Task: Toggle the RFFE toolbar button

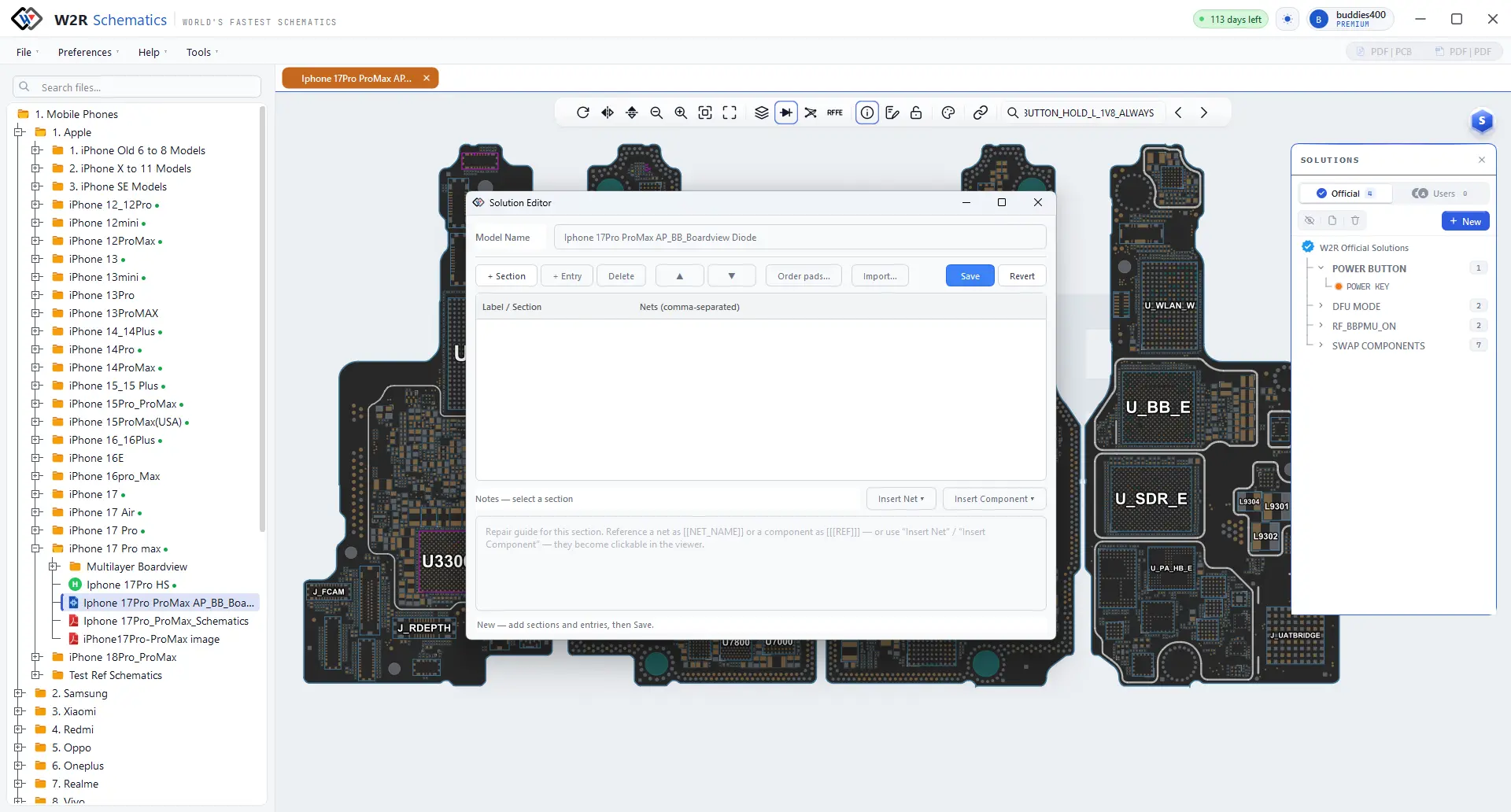Action: click(x=835, y=113)
